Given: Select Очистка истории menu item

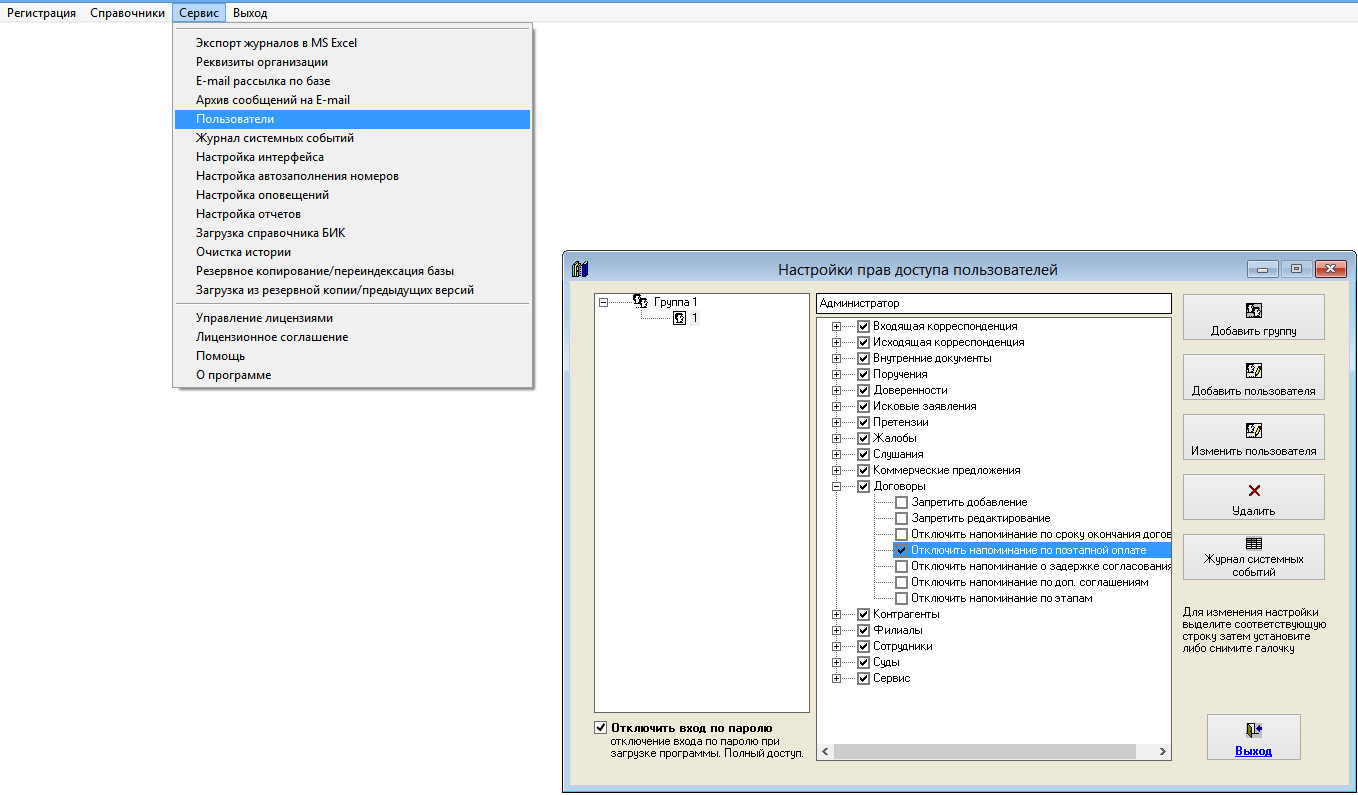Looking at the screenshot, I should point(352,252).
